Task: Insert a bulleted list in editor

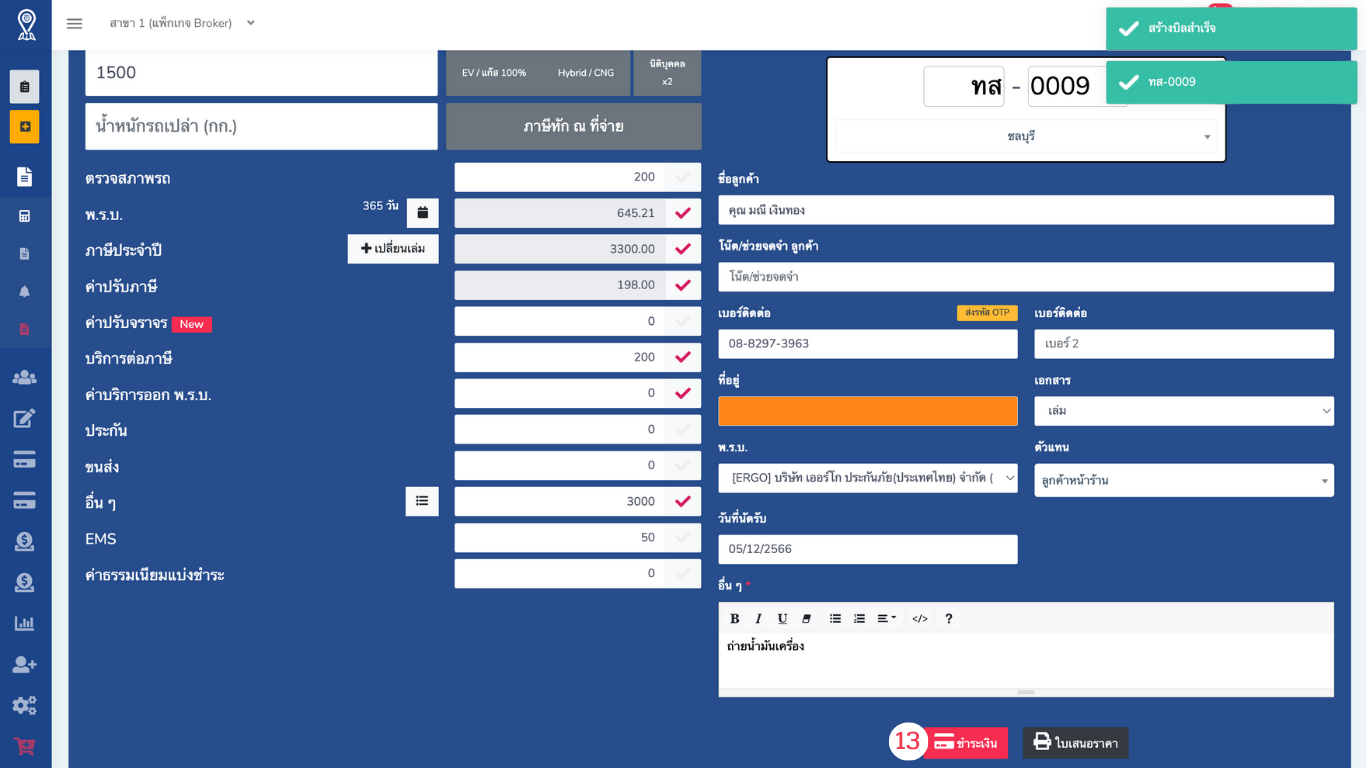Action: pos(836,619)
